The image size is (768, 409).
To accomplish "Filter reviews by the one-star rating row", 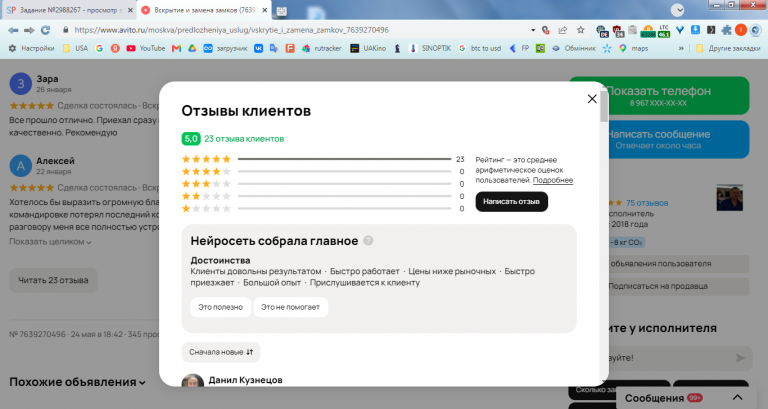I will (x=323, y=209).
